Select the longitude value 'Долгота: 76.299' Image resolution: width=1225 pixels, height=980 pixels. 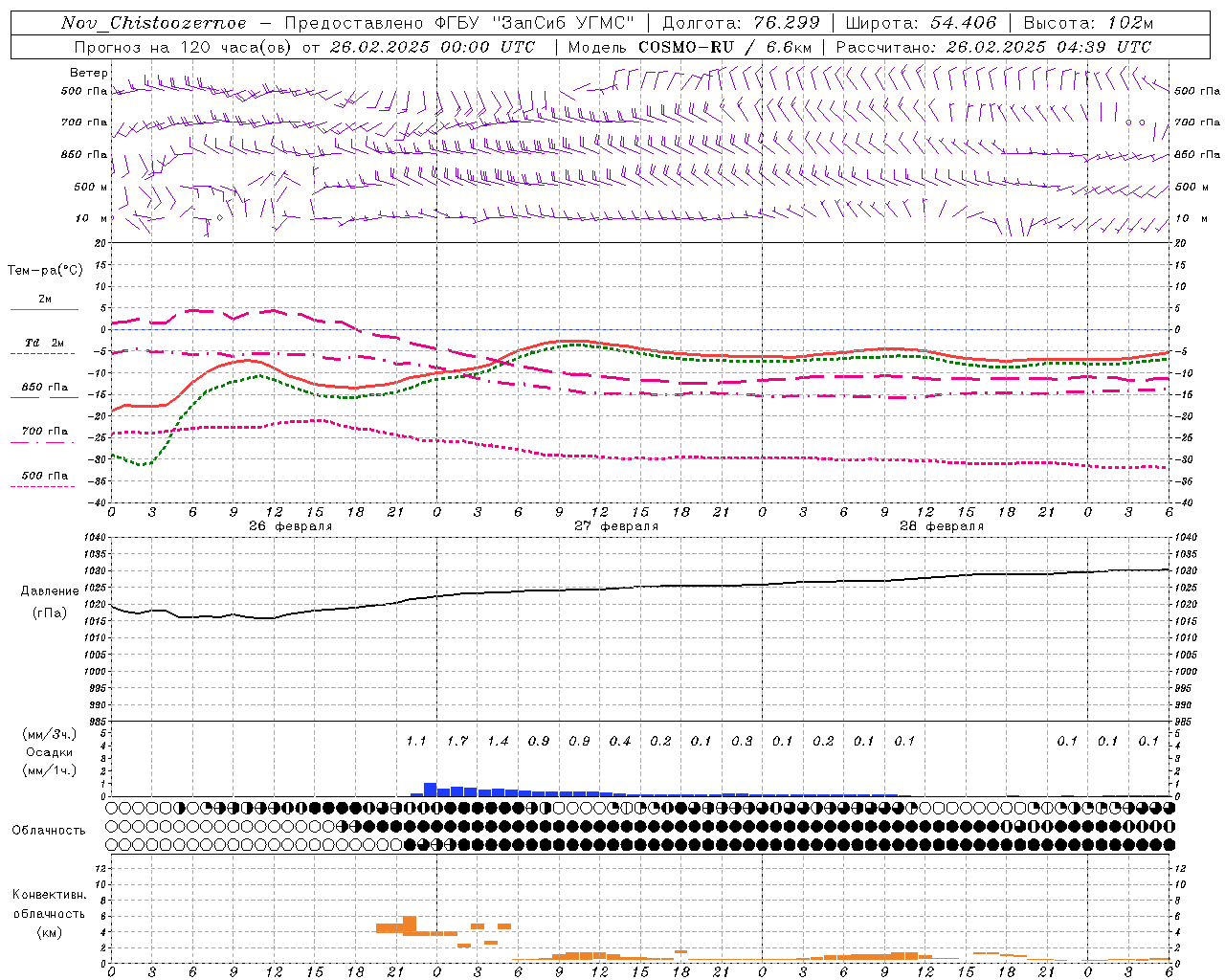pos(741,23)
